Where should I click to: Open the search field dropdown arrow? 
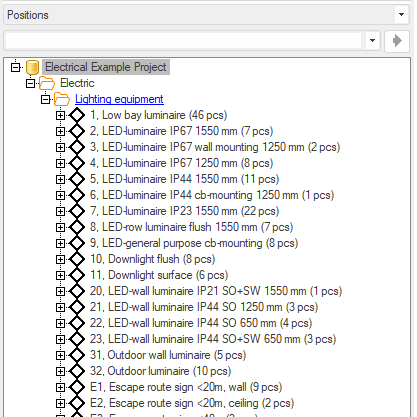(x=372, y=41)
